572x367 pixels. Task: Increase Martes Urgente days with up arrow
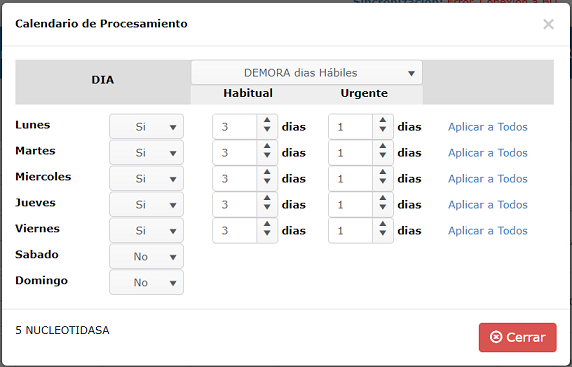383,146
